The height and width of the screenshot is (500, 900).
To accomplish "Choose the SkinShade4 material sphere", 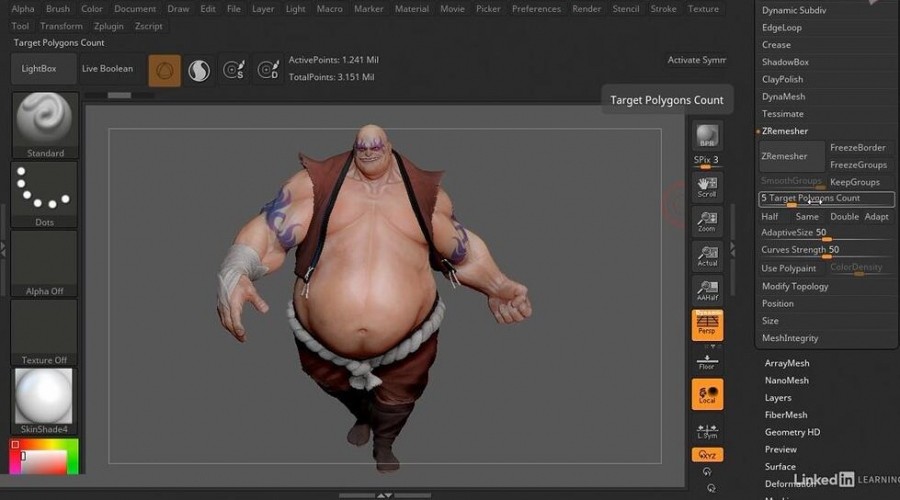I will click(44, 401).
